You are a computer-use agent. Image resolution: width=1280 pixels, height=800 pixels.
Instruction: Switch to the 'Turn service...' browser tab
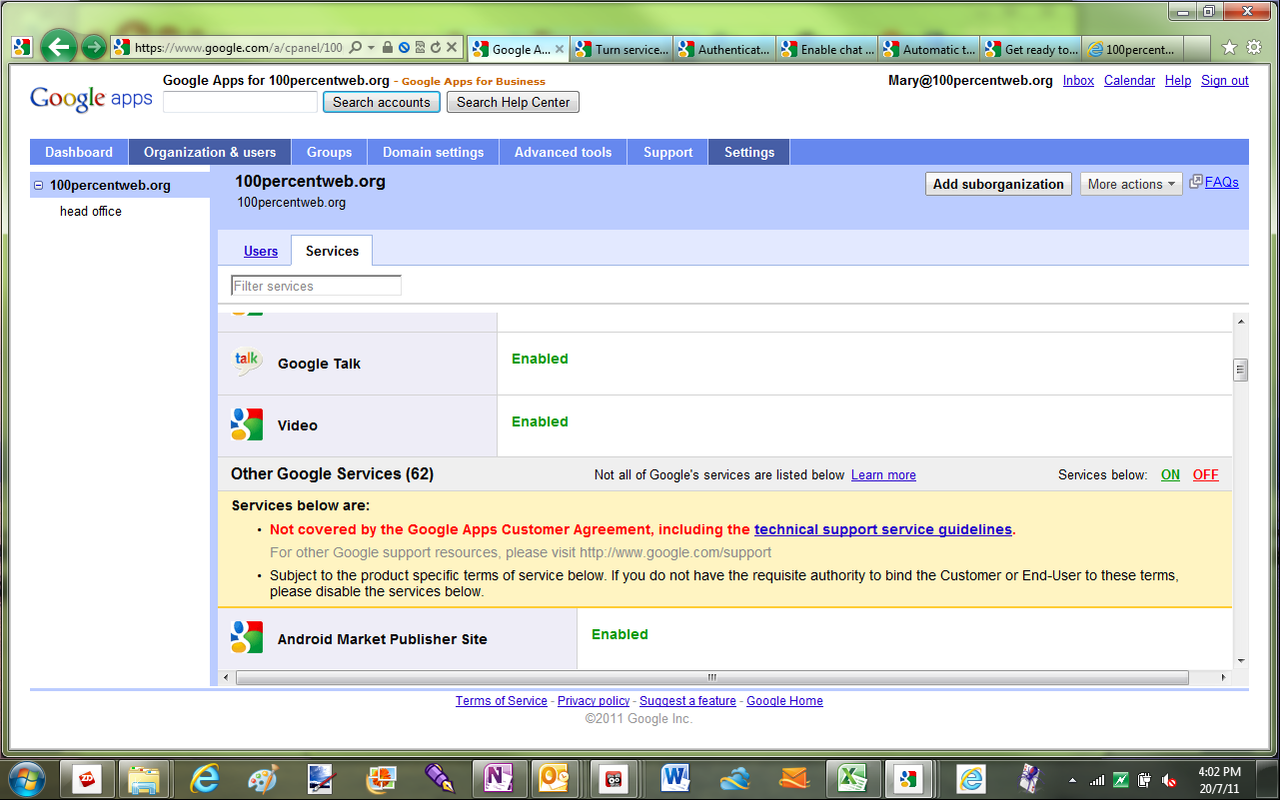[x=621, y=49]
